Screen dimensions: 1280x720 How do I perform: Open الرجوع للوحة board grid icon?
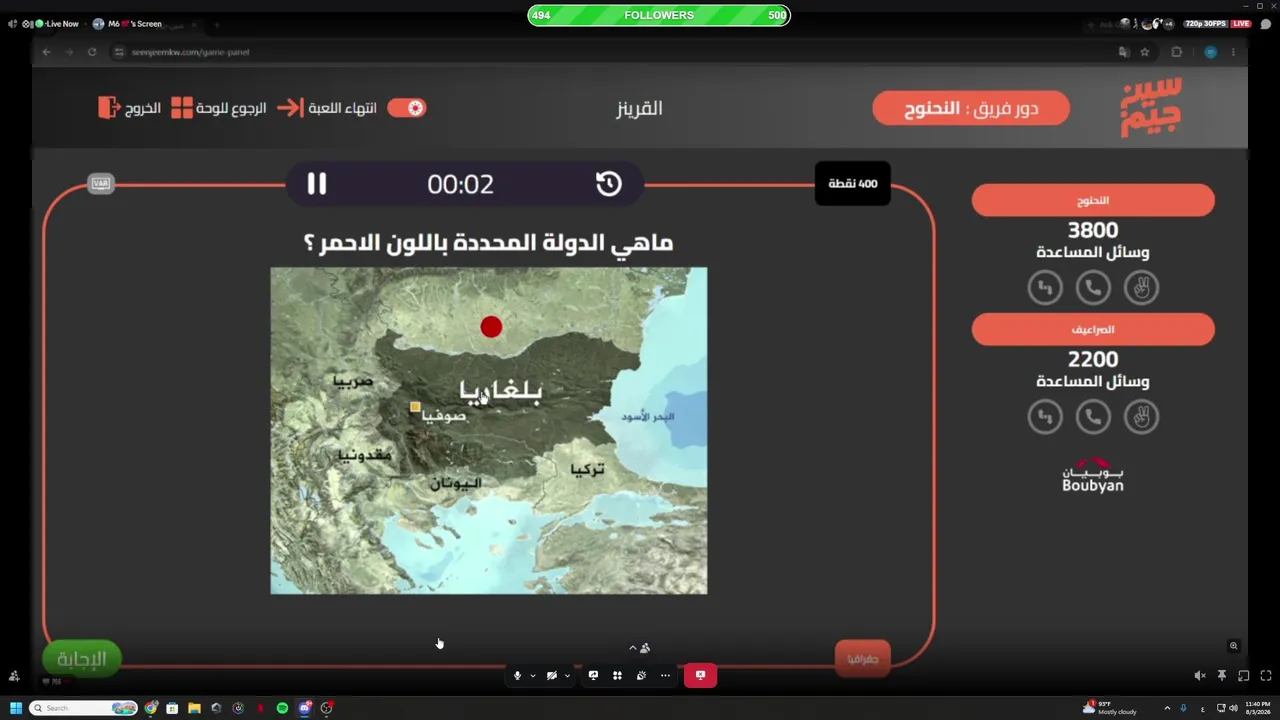tap(182, 108)
